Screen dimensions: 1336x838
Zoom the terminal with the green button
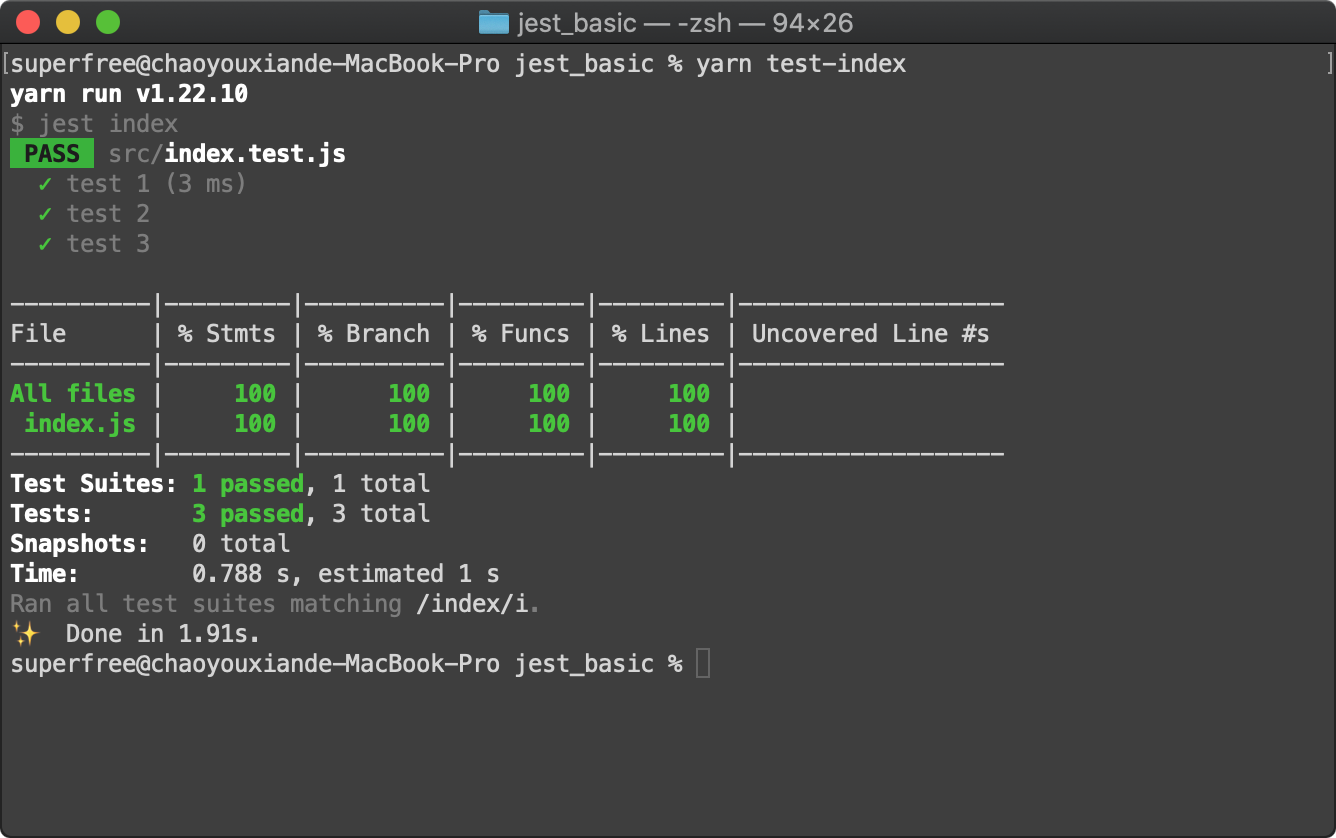coord(108,22)
